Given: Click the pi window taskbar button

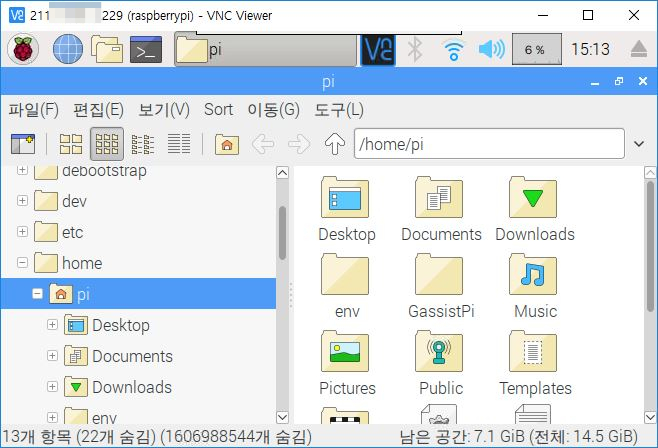Looking at the screenshot, I should click(265, 49).
